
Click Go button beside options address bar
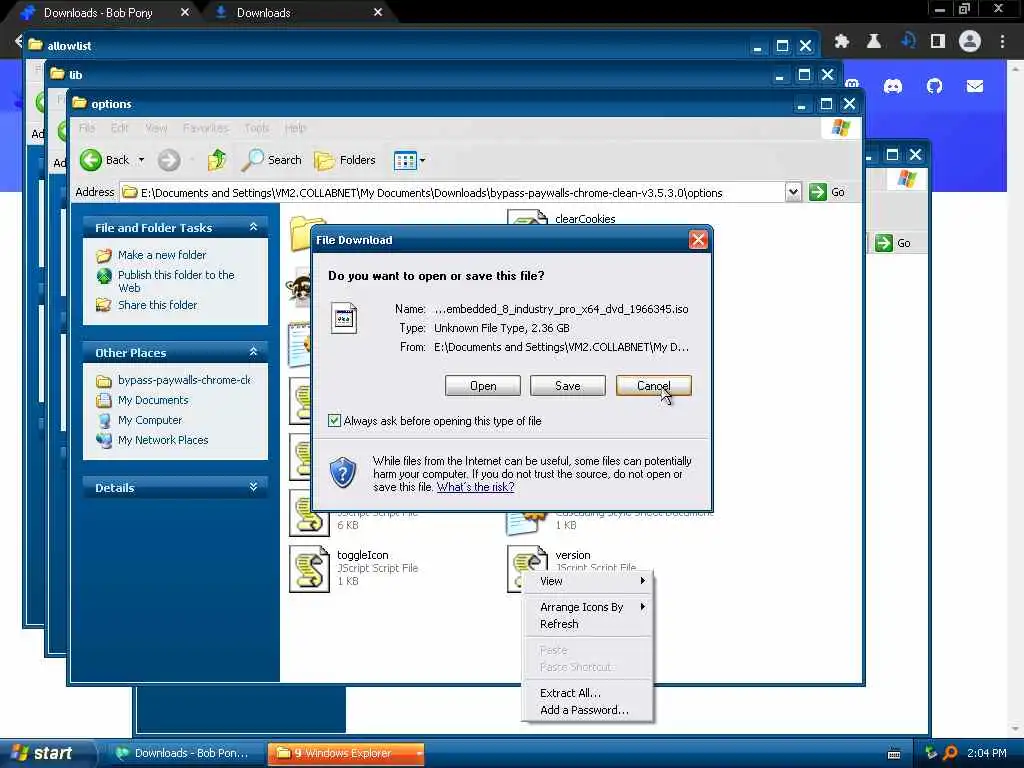(827, 192)
